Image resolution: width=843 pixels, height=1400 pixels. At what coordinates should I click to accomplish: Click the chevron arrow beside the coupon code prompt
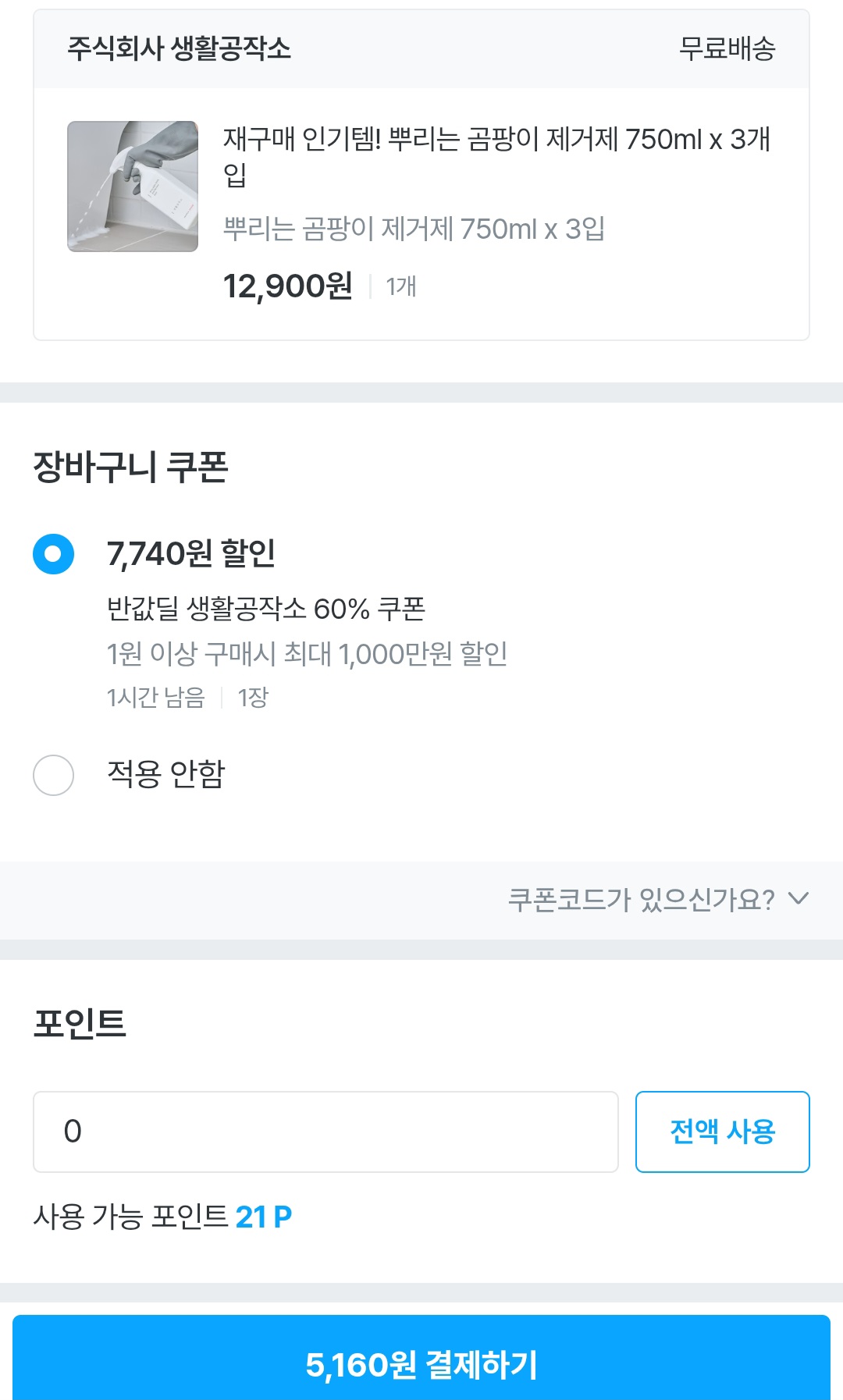click(798, 898)
